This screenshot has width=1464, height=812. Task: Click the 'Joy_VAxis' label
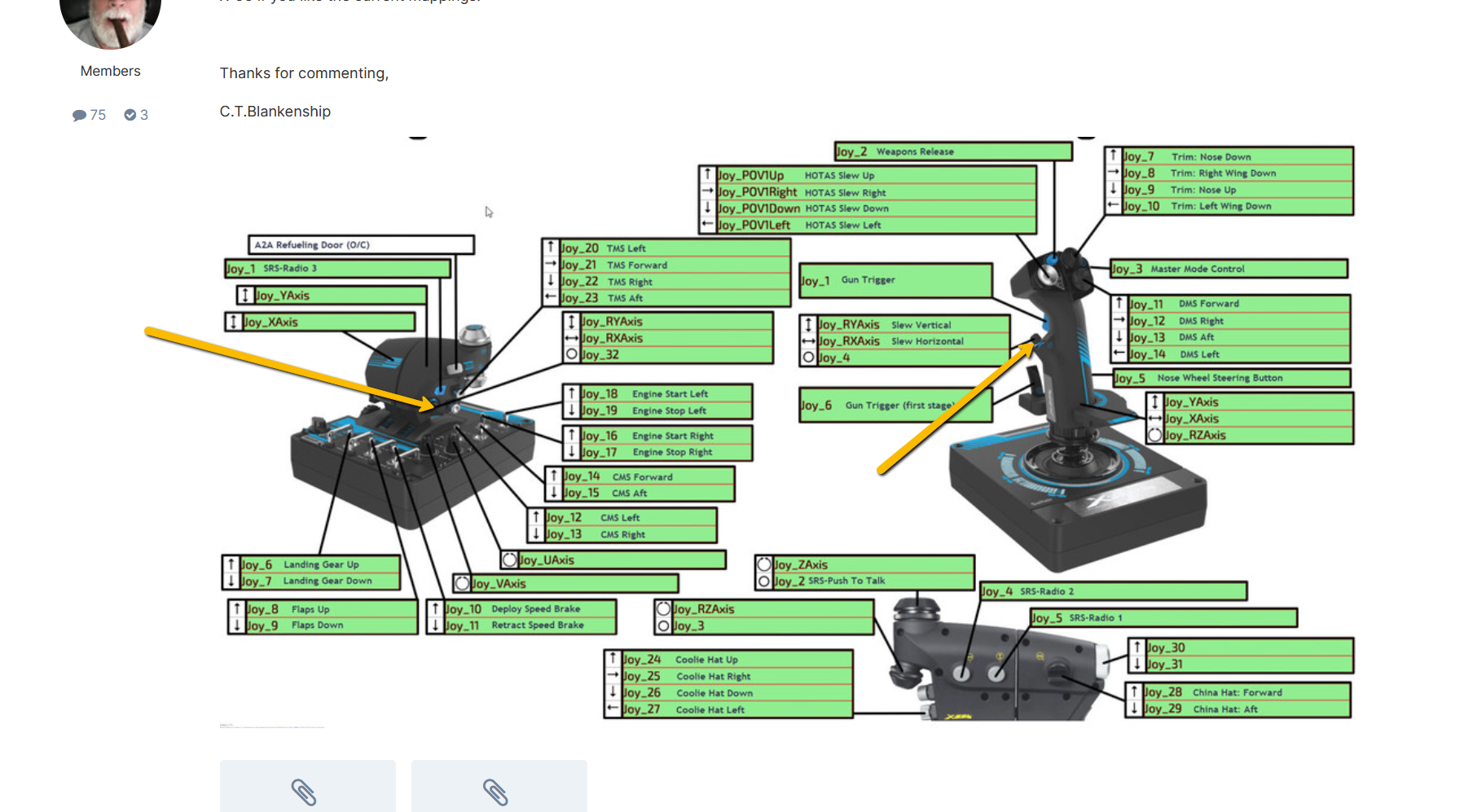(566, 584)
